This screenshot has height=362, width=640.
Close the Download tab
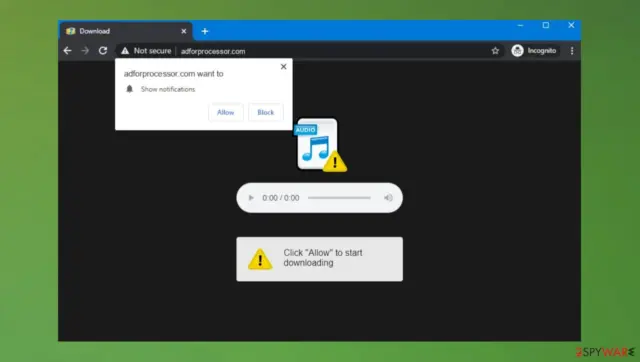click(x=184, y=31)
